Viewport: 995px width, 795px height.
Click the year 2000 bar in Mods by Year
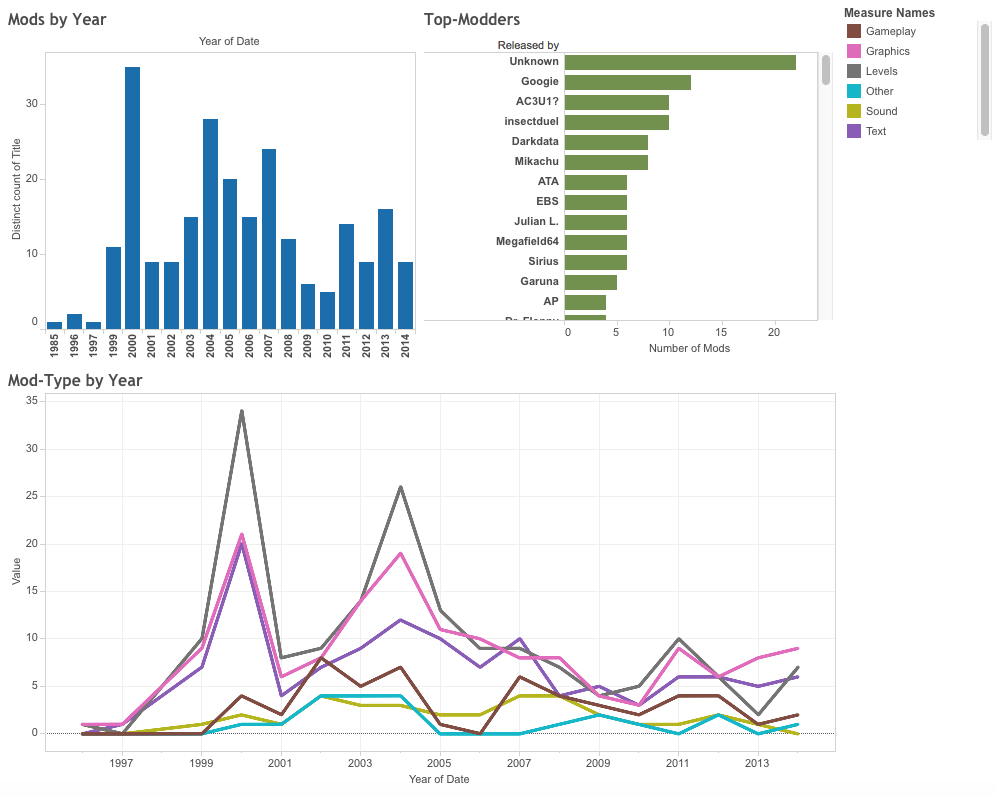133,198
